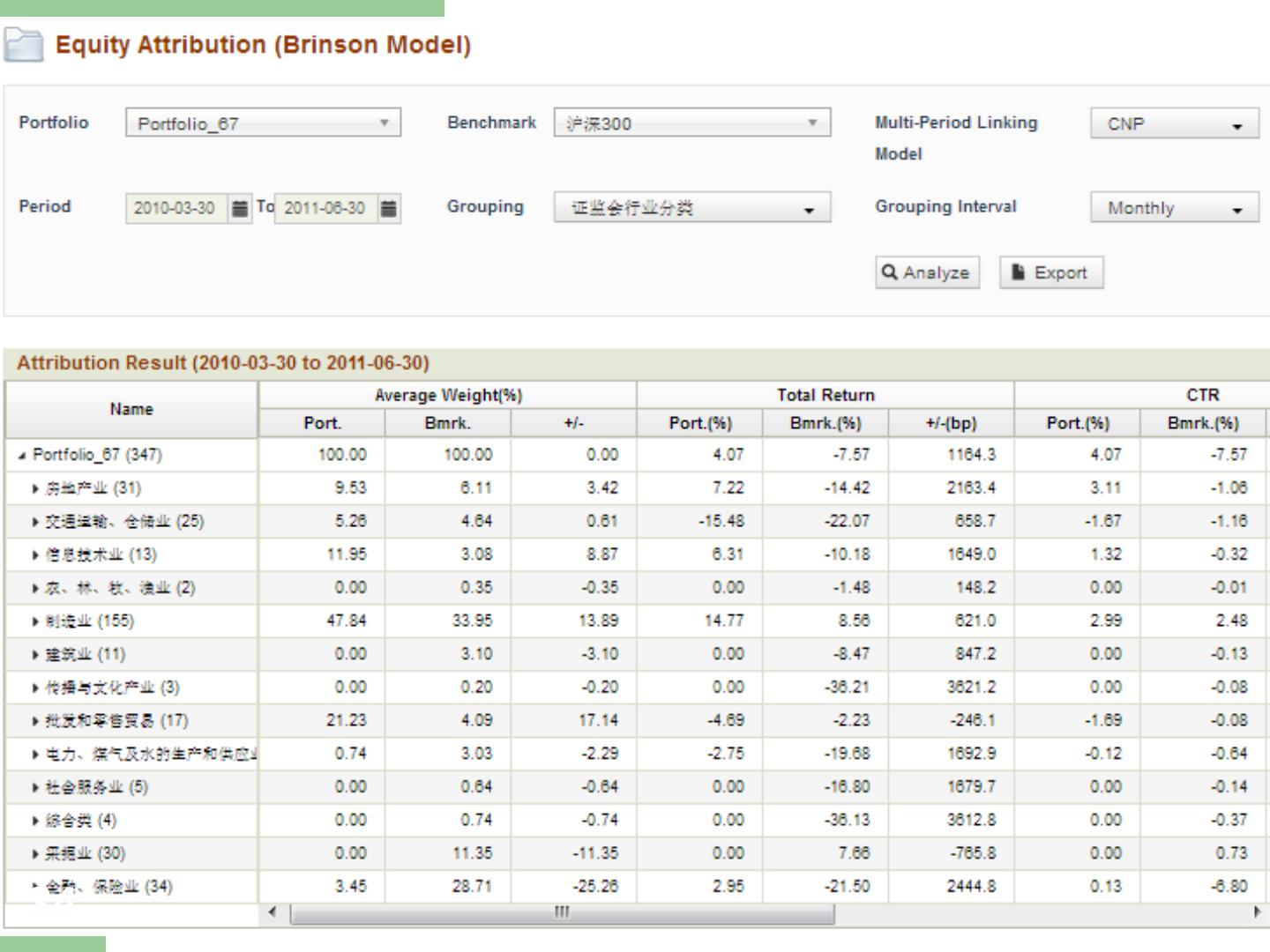Expand the 信息技术业 (13) row
The height and width of the screenshot is (952, 1270).
[x=35, y=555]
